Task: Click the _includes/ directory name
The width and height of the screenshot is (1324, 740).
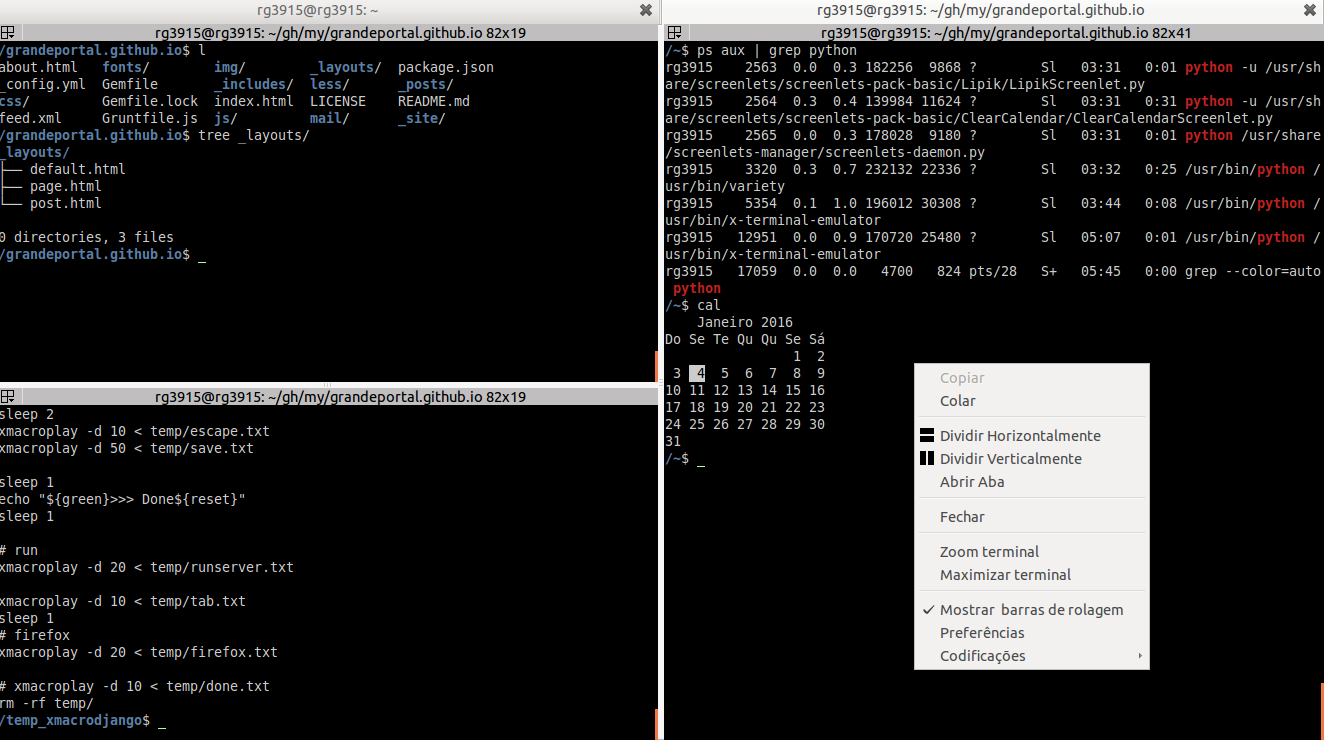Action: (254, 85)
